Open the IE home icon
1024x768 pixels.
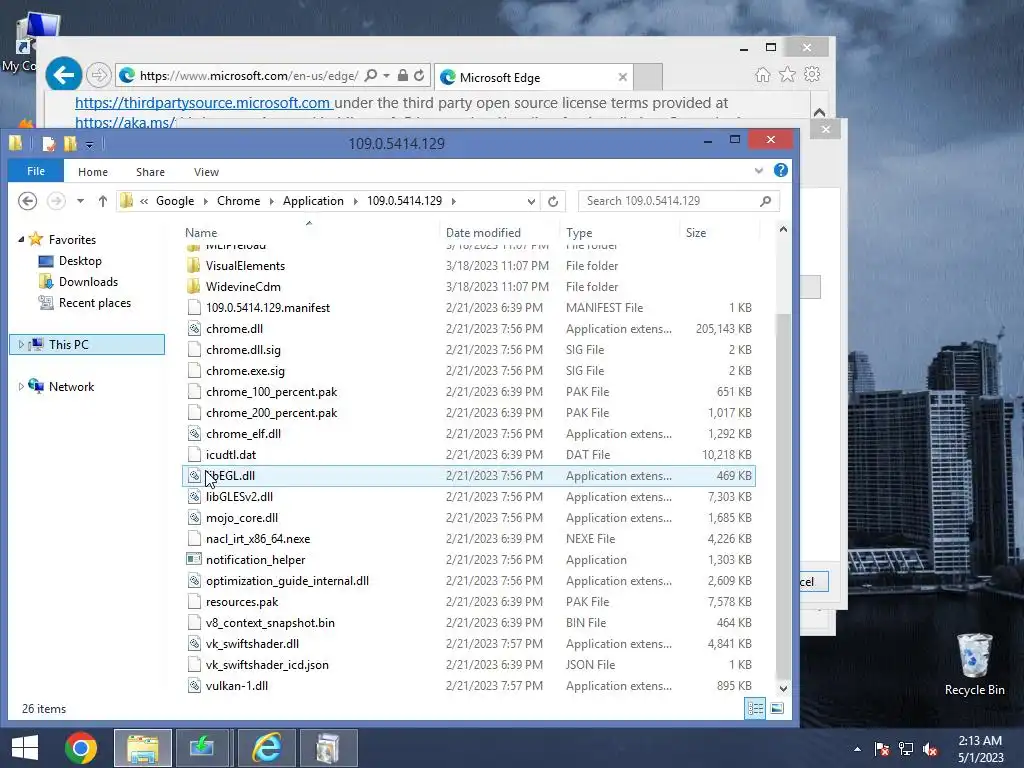(x=762, y=75)
